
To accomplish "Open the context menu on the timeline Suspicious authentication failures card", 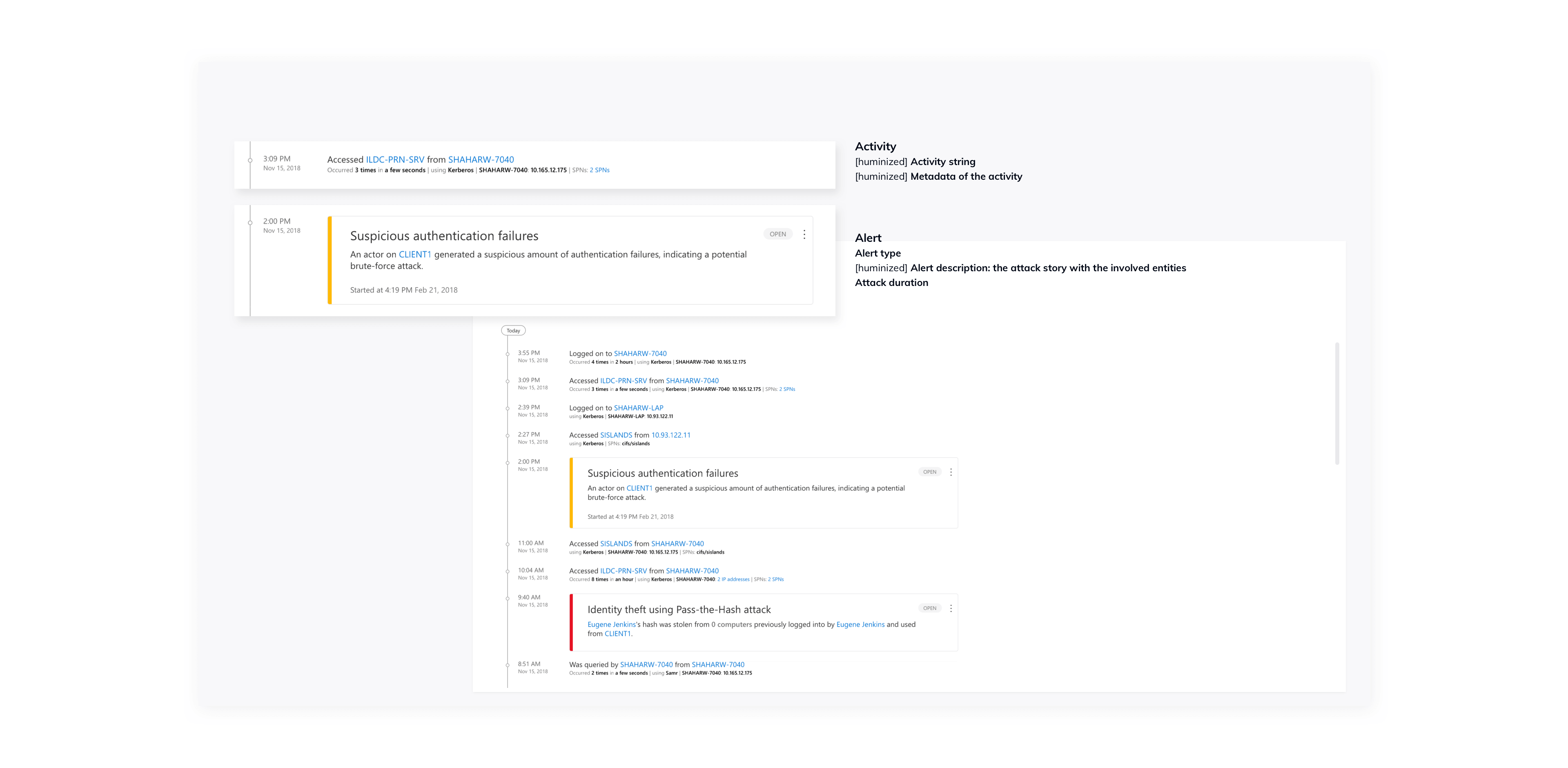I will pos(951,471).
